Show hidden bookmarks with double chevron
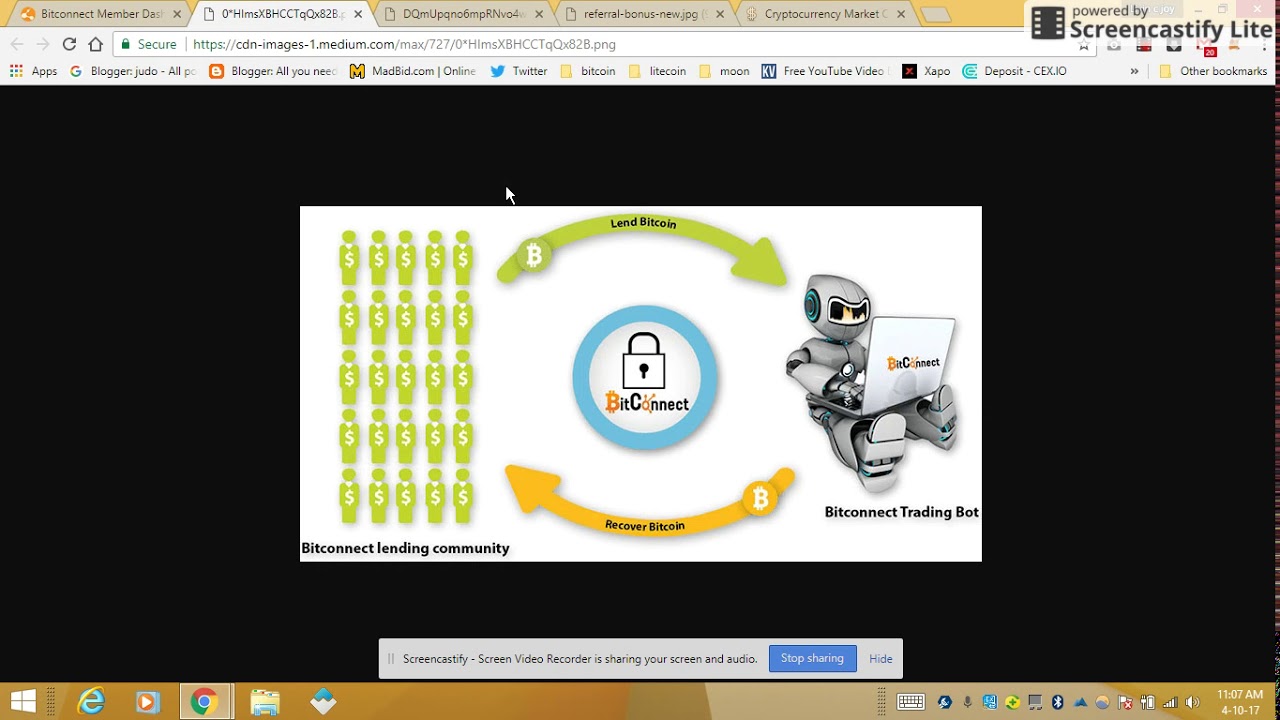The width and height of the screenshot is (1280, 720). [1134, 71]
